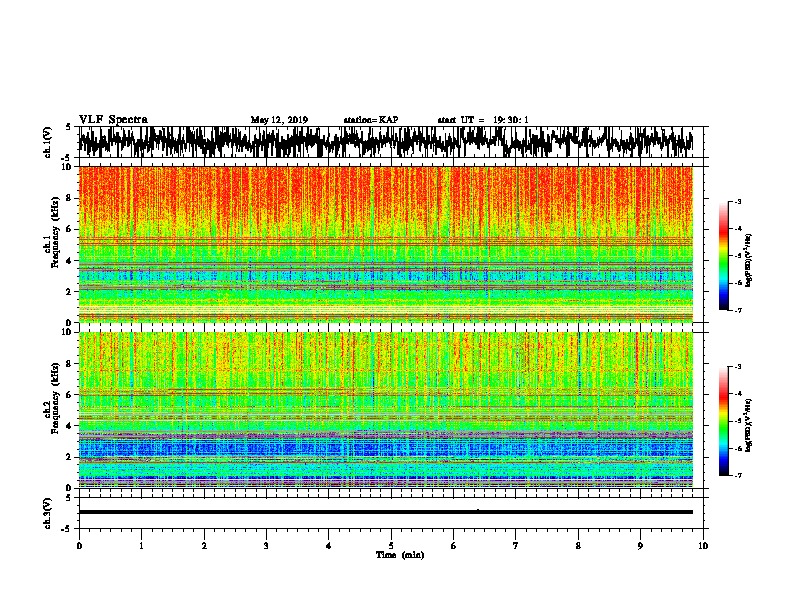Click the ch.2 frequency tick "2"
Image resolution: width=792 pixels, height=612 pixels.
click(x=71, y=457)
